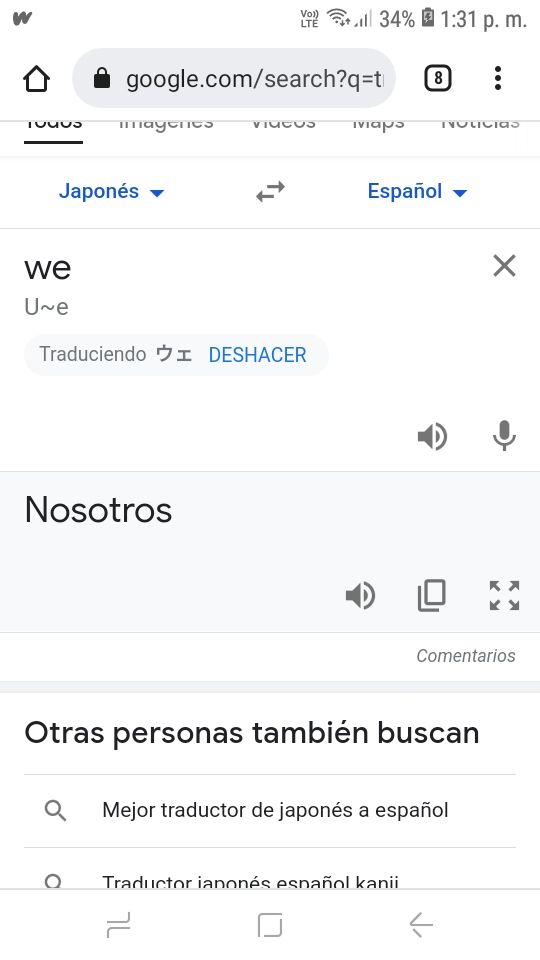This screenshot has width=540, height=960.
Task: Clear the source text with X
Action: tap(504, 266)
